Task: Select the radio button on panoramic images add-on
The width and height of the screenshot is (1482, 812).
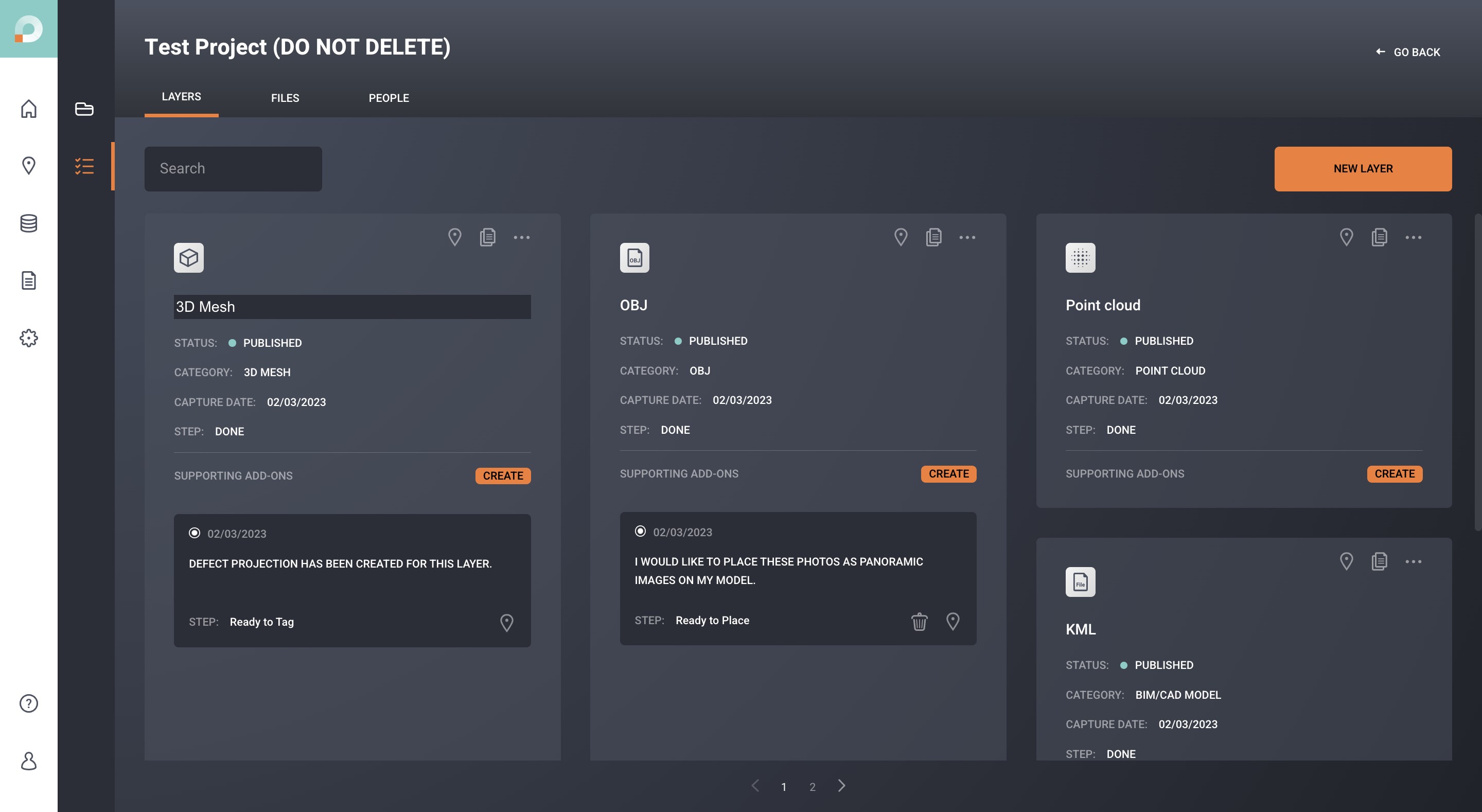Action: click(640, 531)
